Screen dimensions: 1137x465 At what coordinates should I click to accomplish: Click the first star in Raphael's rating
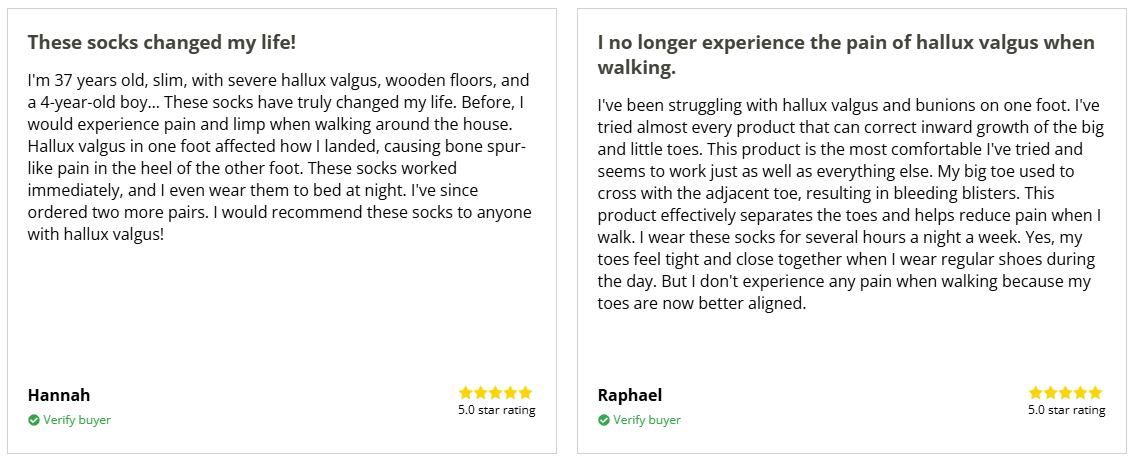[x=1036, y=393]
